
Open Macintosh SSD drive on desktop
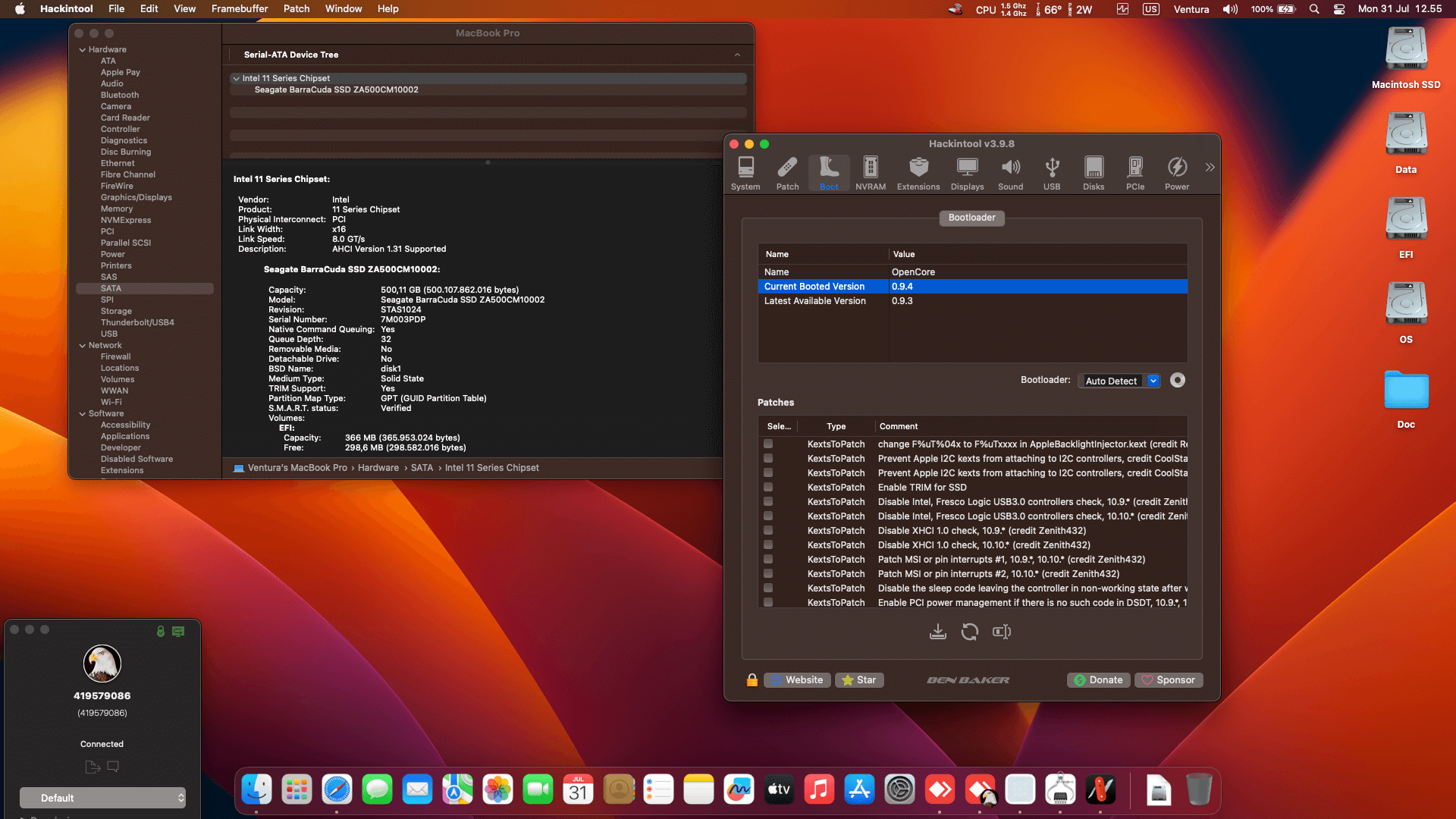(x=1406, y=58)
